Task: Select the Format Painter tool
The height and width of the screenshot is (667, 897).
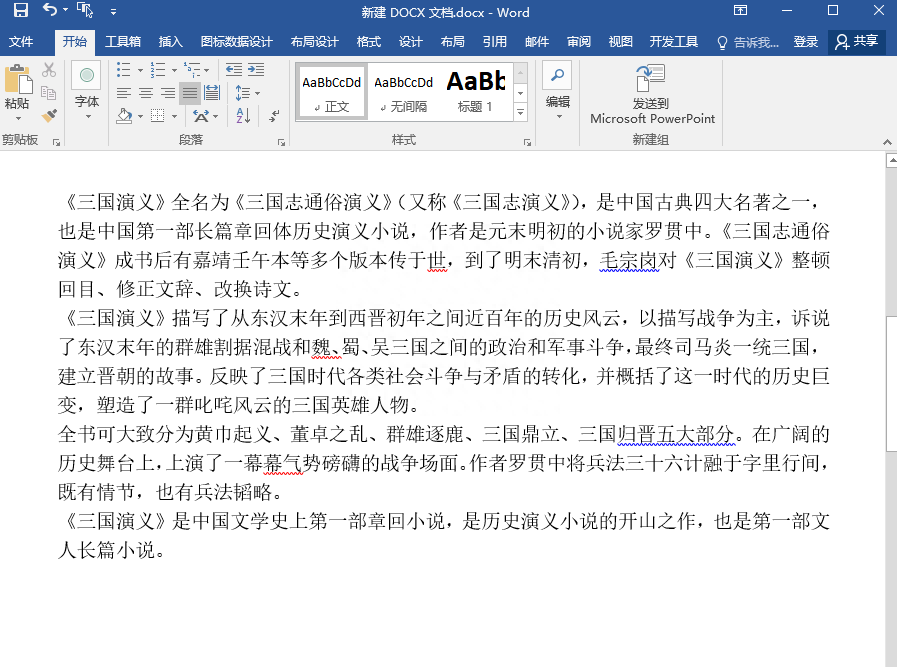Action: coord(47,117)
